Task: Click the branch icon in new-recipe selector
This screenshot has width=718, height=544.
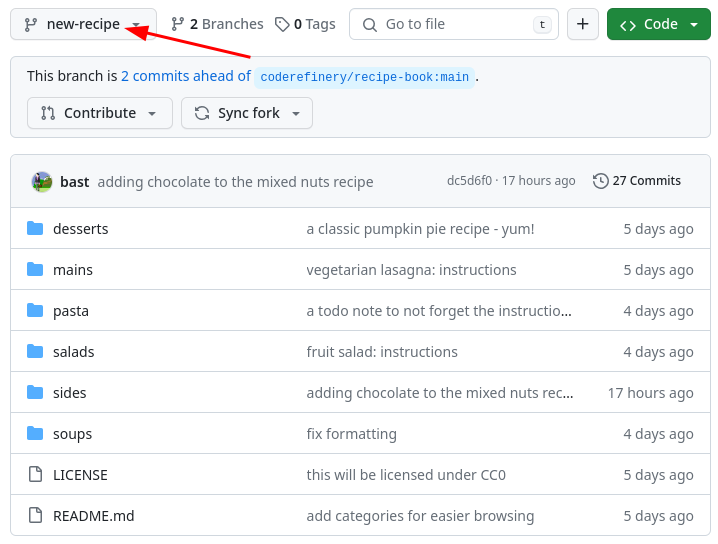Action: coord(31,24)
